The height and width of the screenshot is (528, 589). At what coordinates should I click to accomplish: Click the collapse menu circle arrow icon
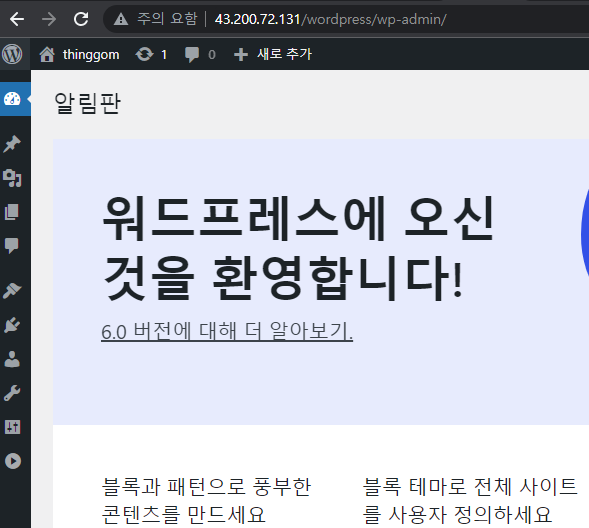(x=13, y=461)
